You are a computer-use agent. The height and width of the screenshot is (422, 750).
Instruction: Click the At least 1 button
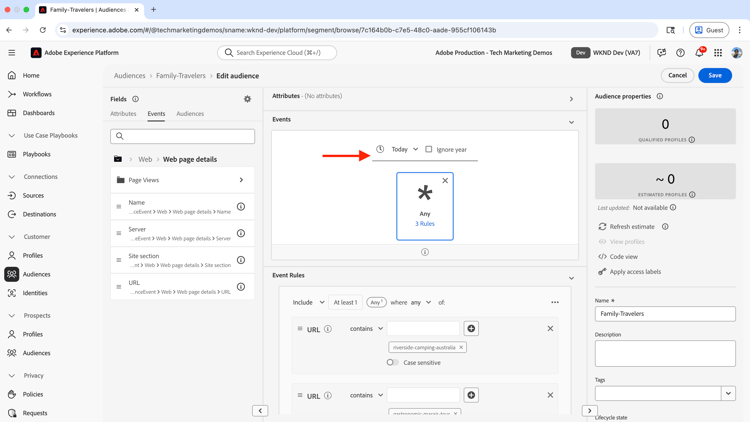[345, 302]
